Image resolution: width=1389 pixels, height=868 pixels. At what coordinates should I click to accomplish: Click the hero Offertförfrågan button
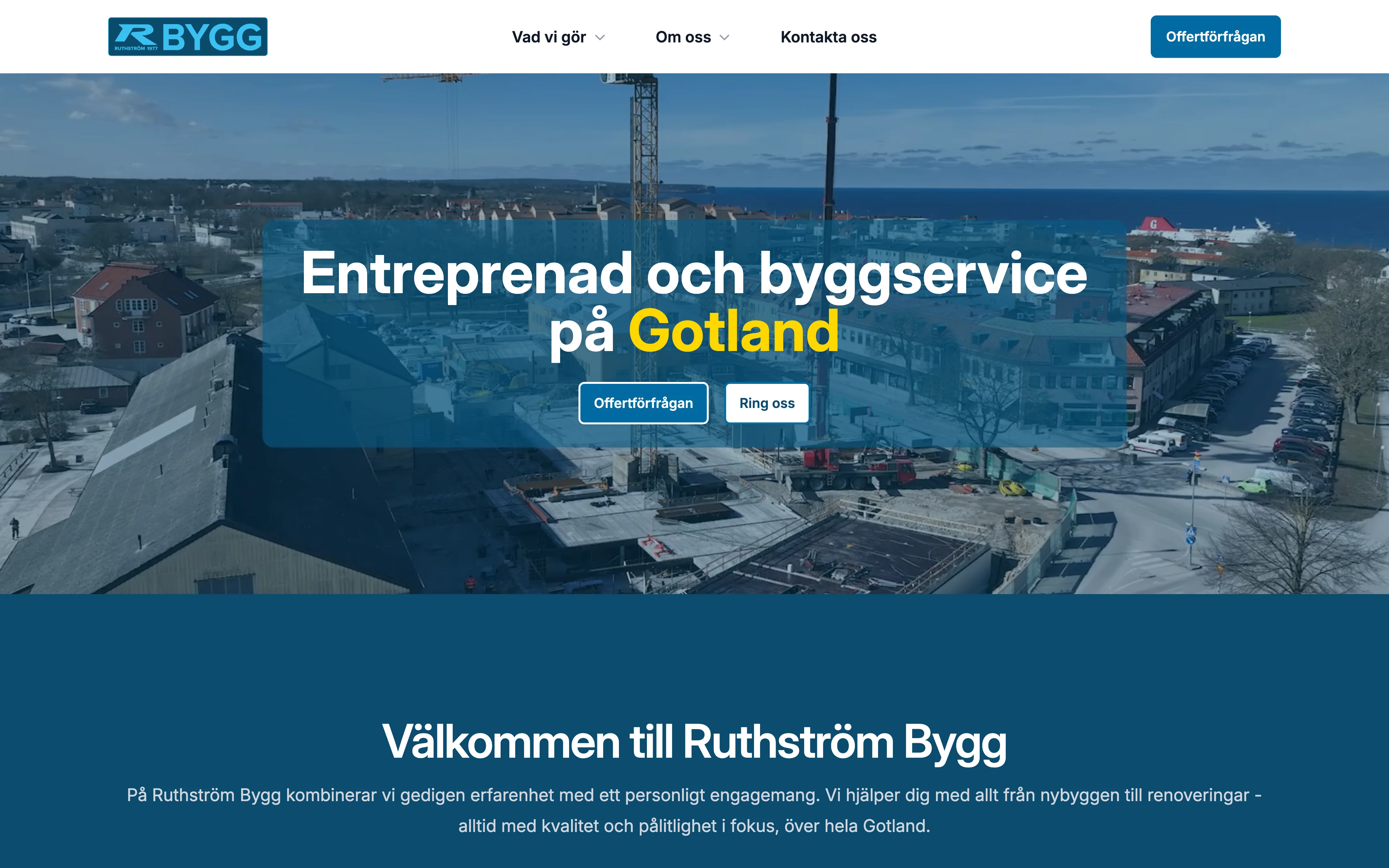(x=643, y=403)
